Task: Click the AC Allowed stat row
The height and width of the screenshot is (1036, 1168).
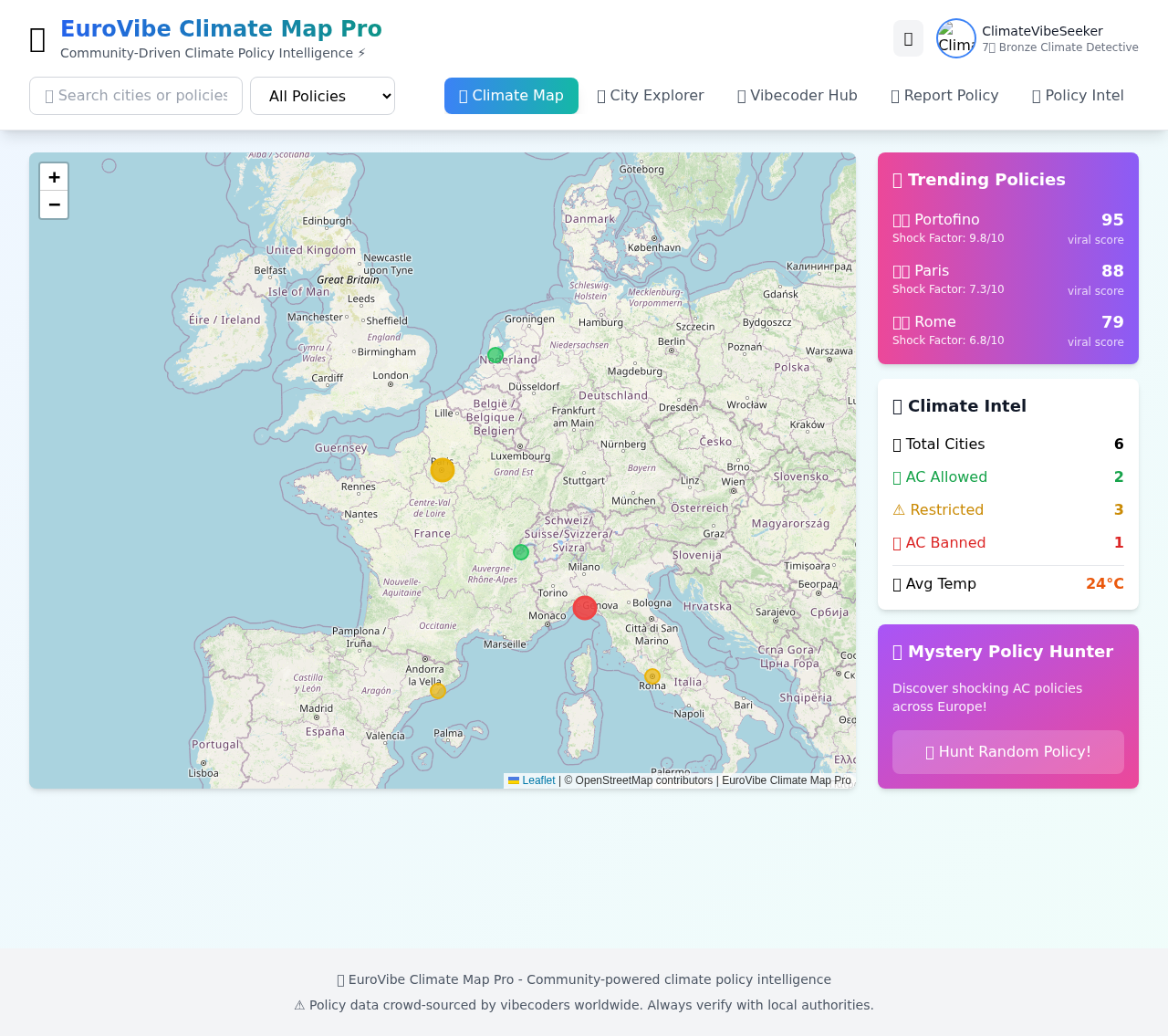Action: point(1008,477)
